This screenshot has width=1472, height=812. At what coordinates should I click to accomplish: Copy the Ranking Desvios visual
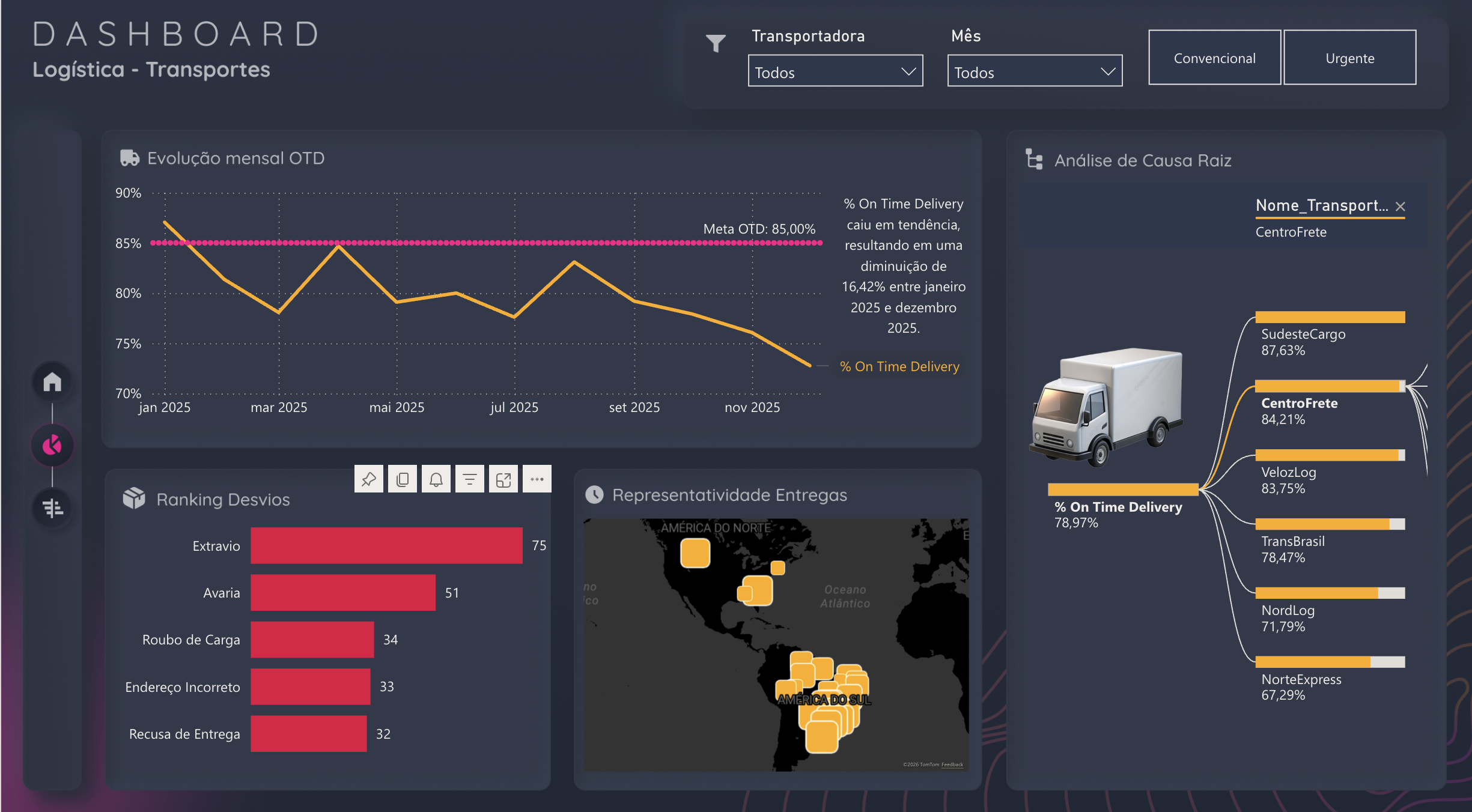pyautogui.click(x=403, y=479)
